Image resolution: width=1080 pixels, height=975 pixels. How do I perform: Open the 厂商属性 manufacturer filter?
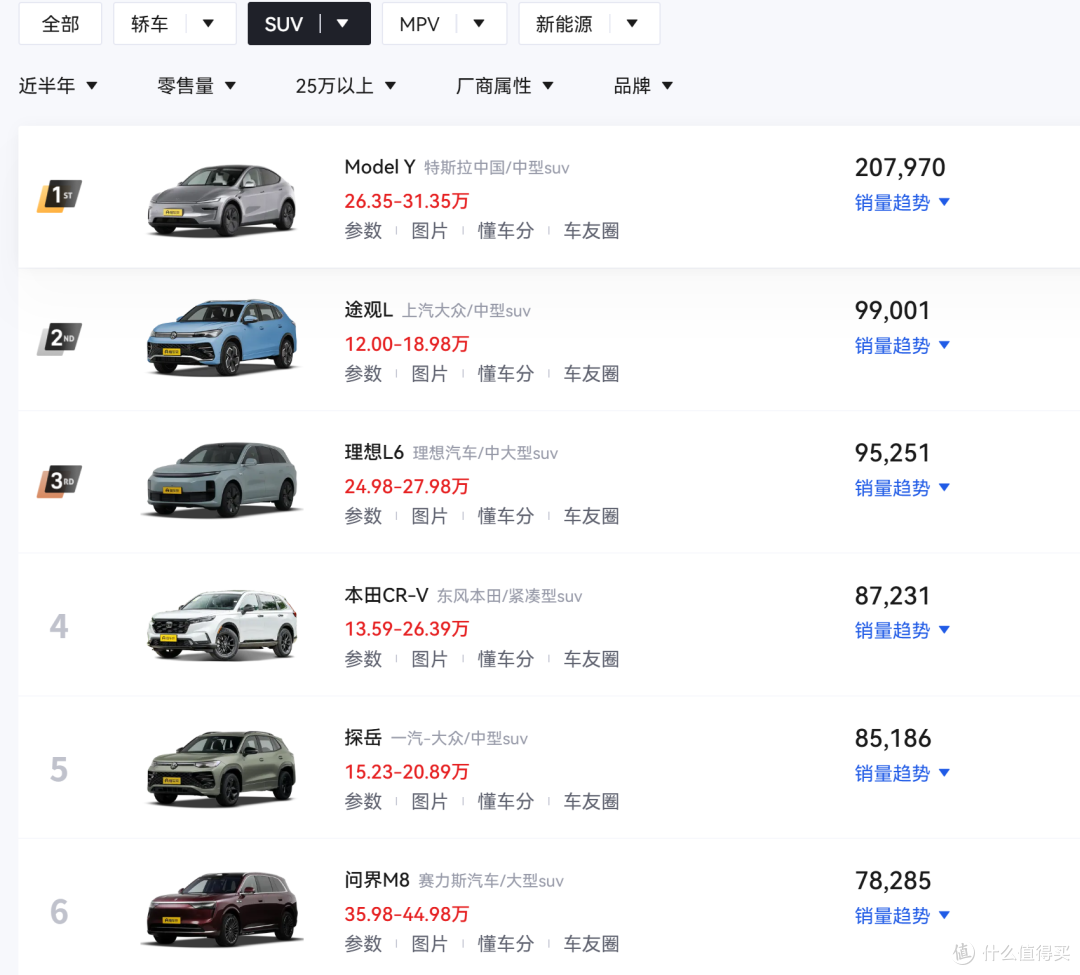coord(504,85)
